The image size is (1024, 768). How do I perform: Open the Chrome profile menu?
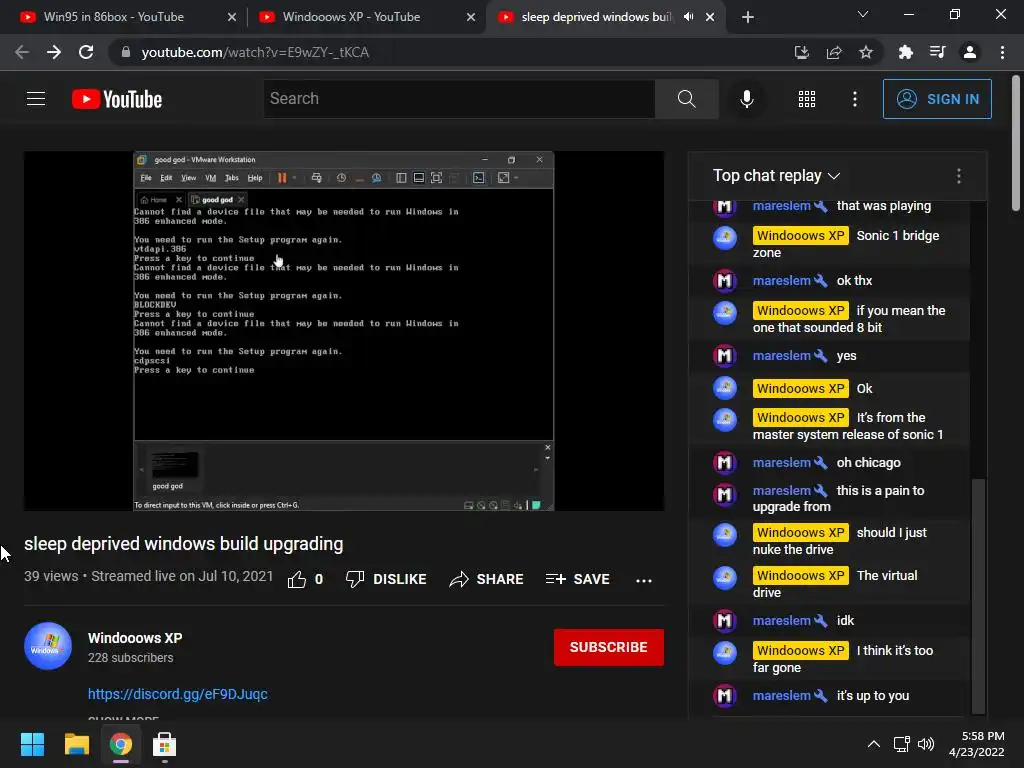[970, 52]
